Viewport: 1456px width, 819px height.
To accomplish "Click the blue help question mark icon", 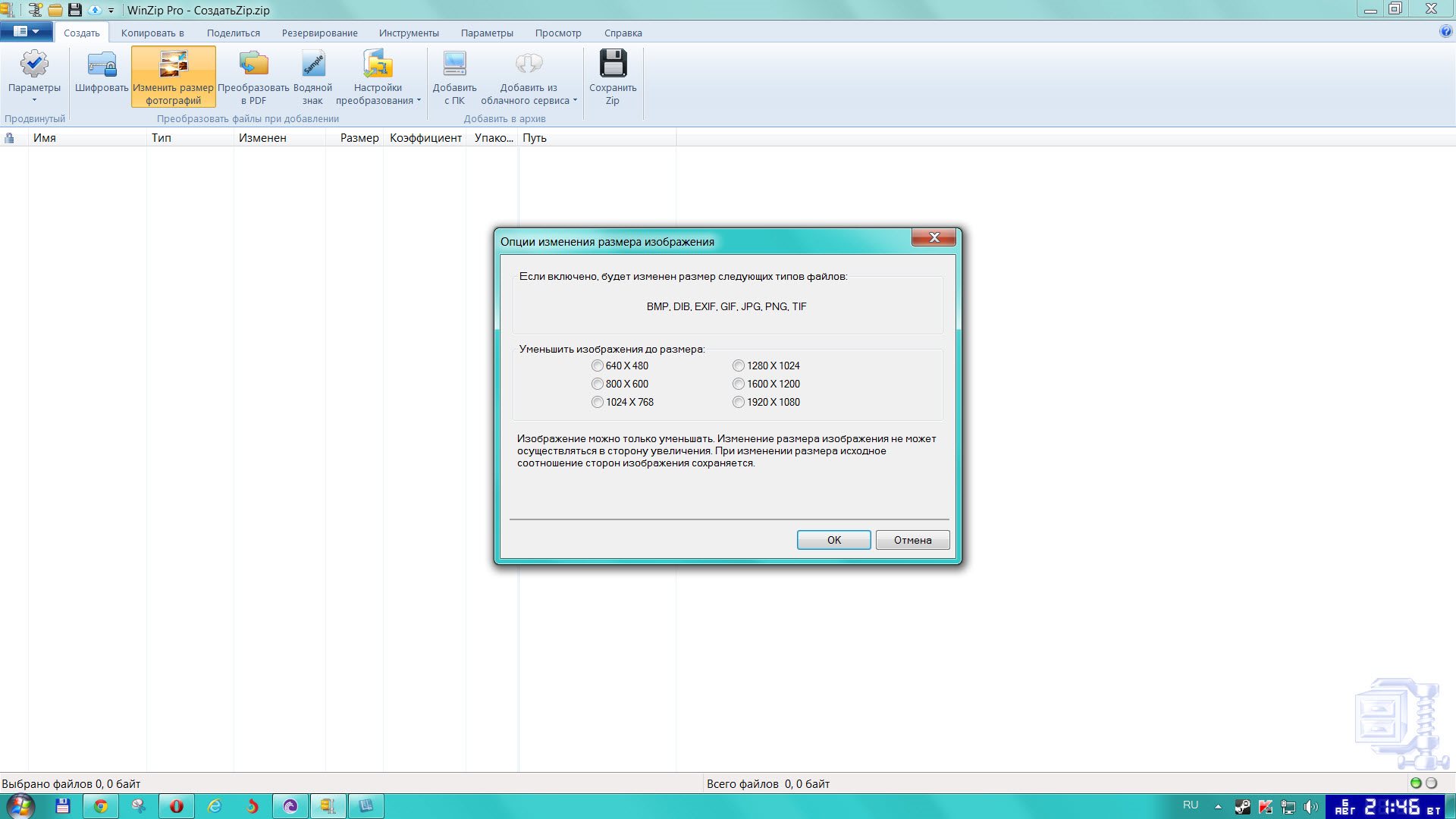I will pyautogui.click(x=1445, y=32).
